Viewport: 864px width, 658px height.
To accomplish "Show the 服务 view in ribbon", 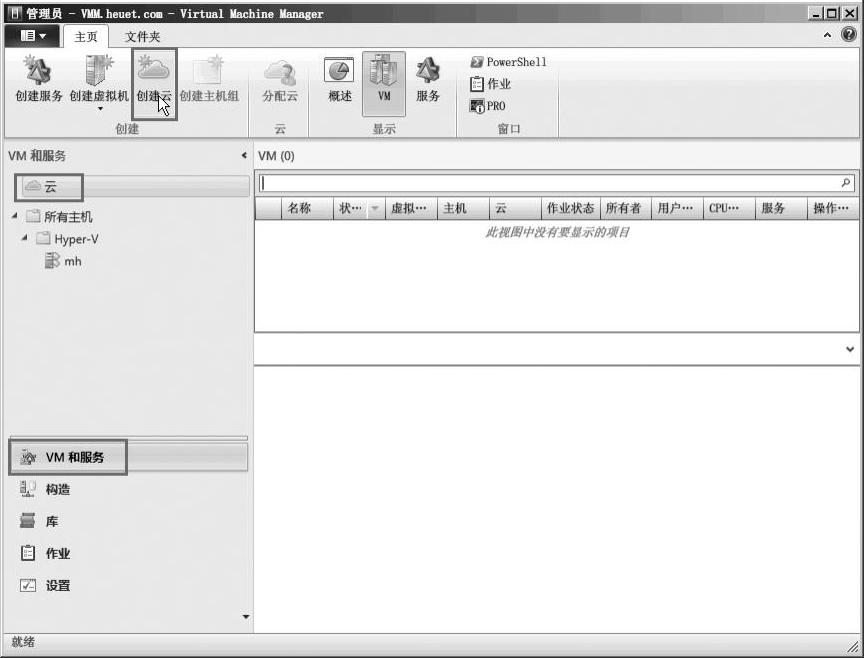I will [x=428, y=80].
